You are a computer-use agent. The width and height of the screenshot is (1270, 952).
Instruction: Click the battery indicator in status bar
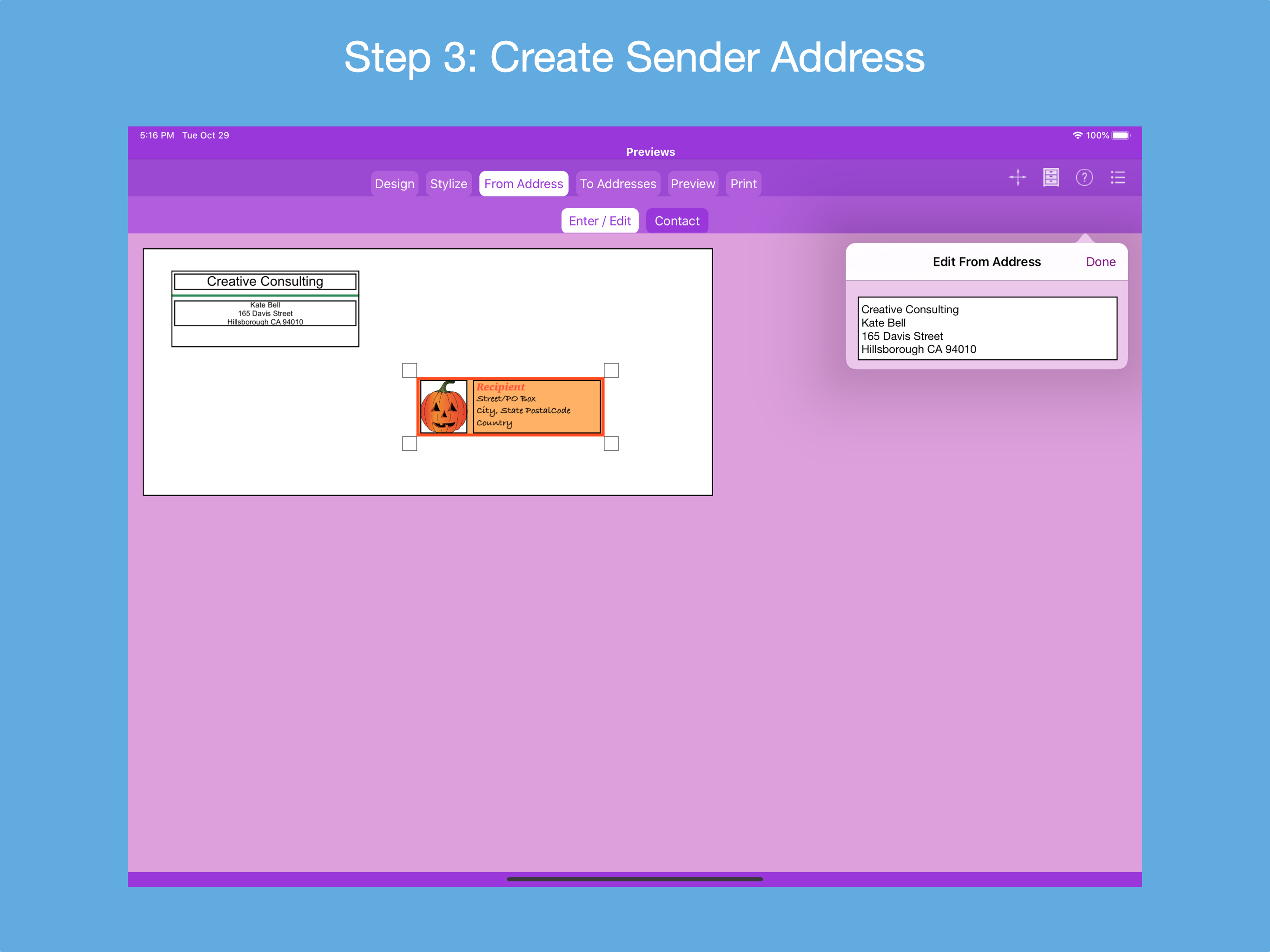(1121, 135)
